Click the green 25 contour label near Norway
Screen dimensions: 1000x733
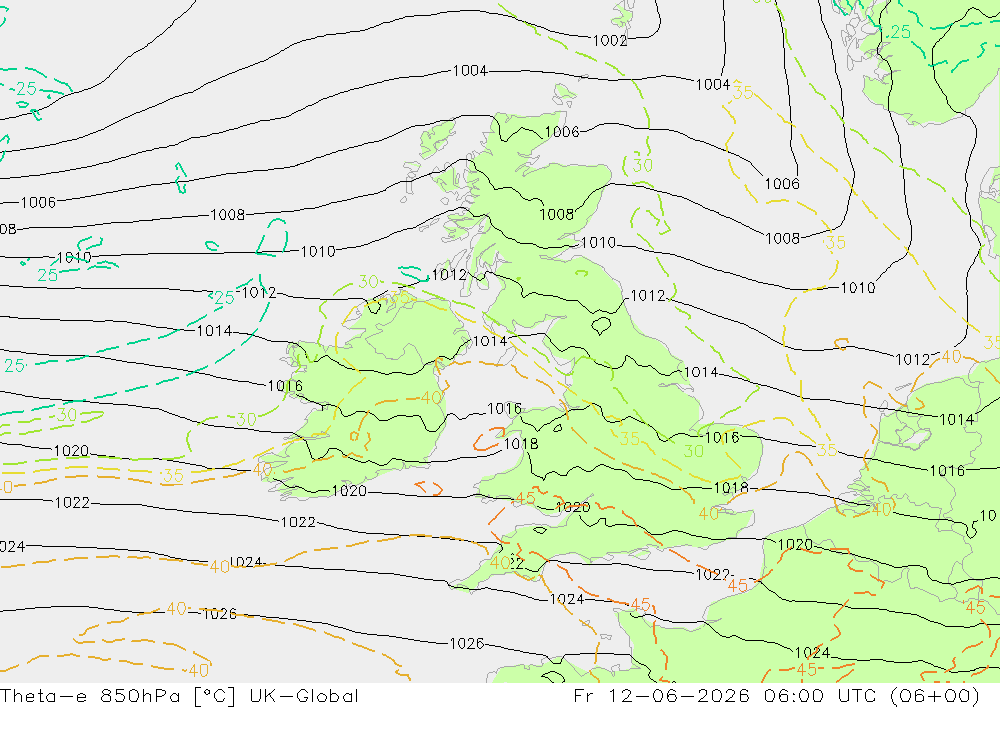(901, 31)
